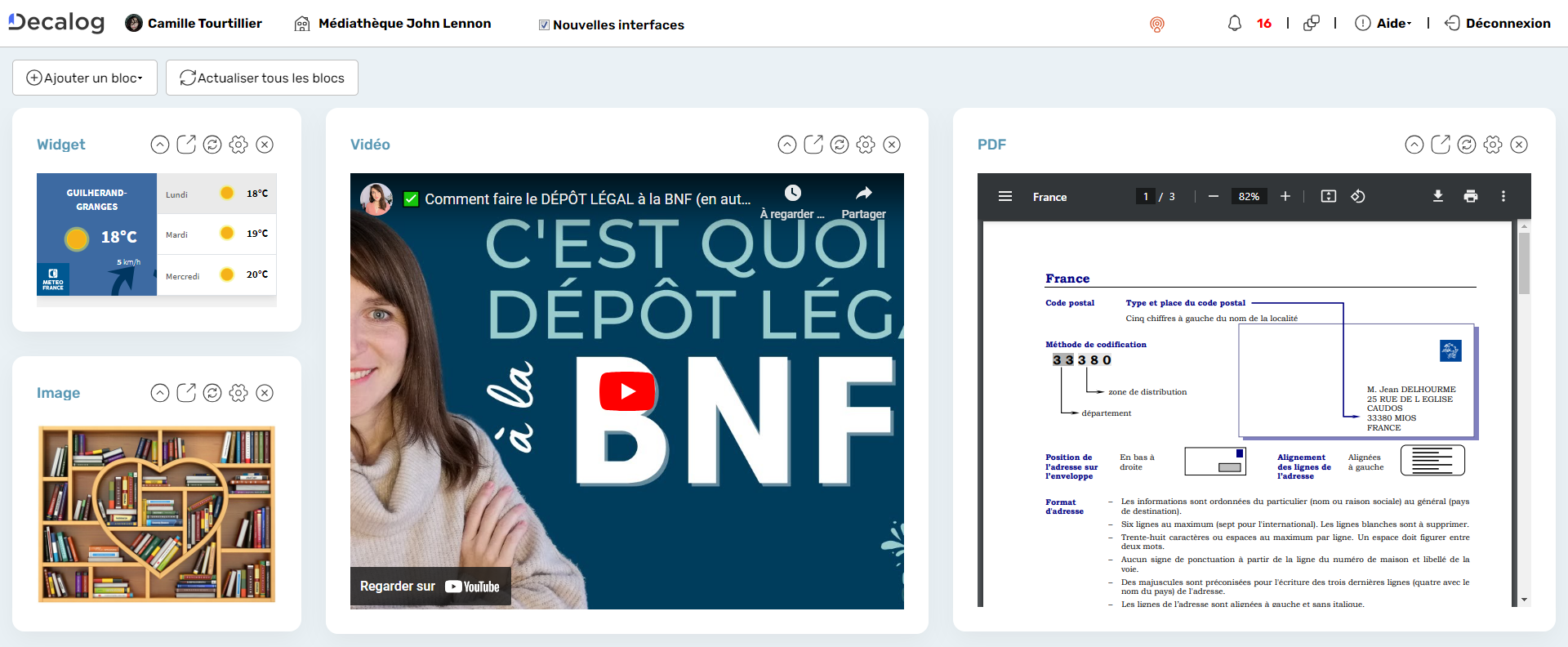Open PDF block settings gear

pyautogui.click(x=1493, y=145)
